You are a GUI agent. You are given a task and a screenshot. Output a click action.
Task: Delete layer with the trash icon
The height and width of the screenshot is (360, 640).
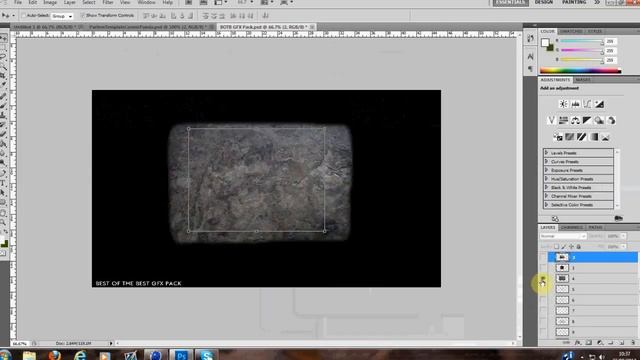(633, 343)
